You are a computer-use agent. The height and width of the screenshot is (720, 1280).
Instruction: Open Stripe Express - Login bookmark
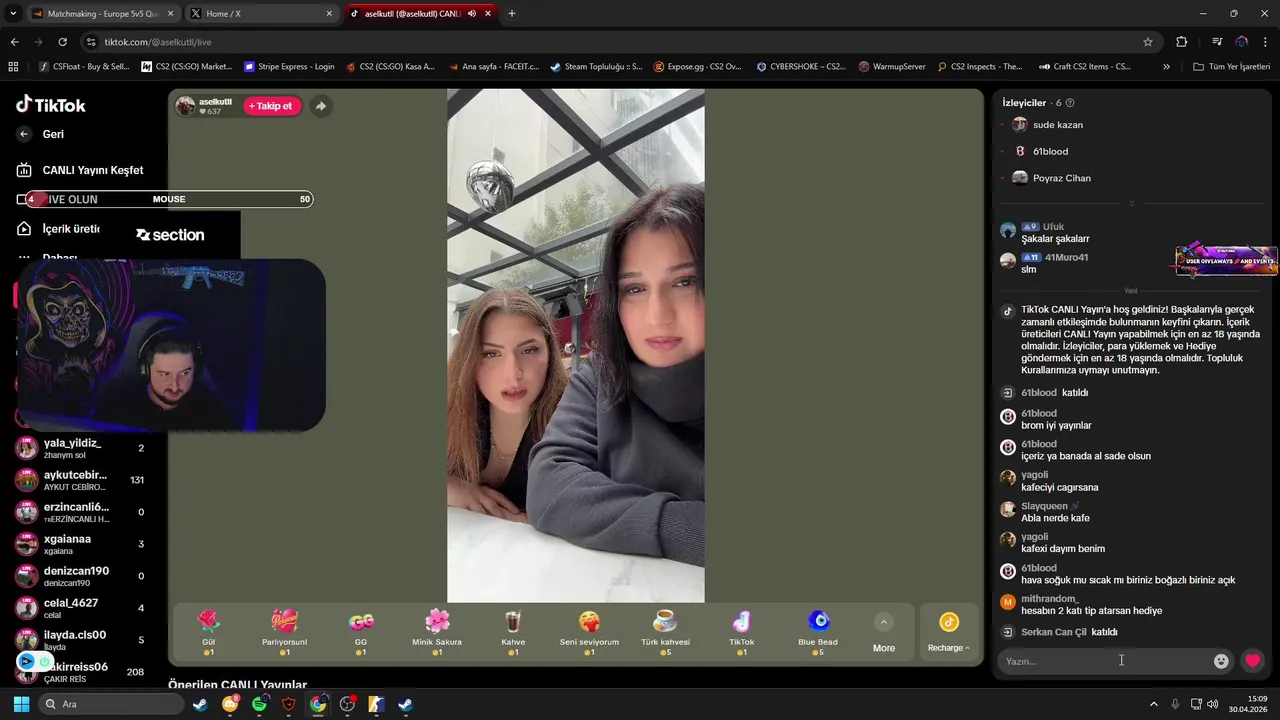coord(290,67)
